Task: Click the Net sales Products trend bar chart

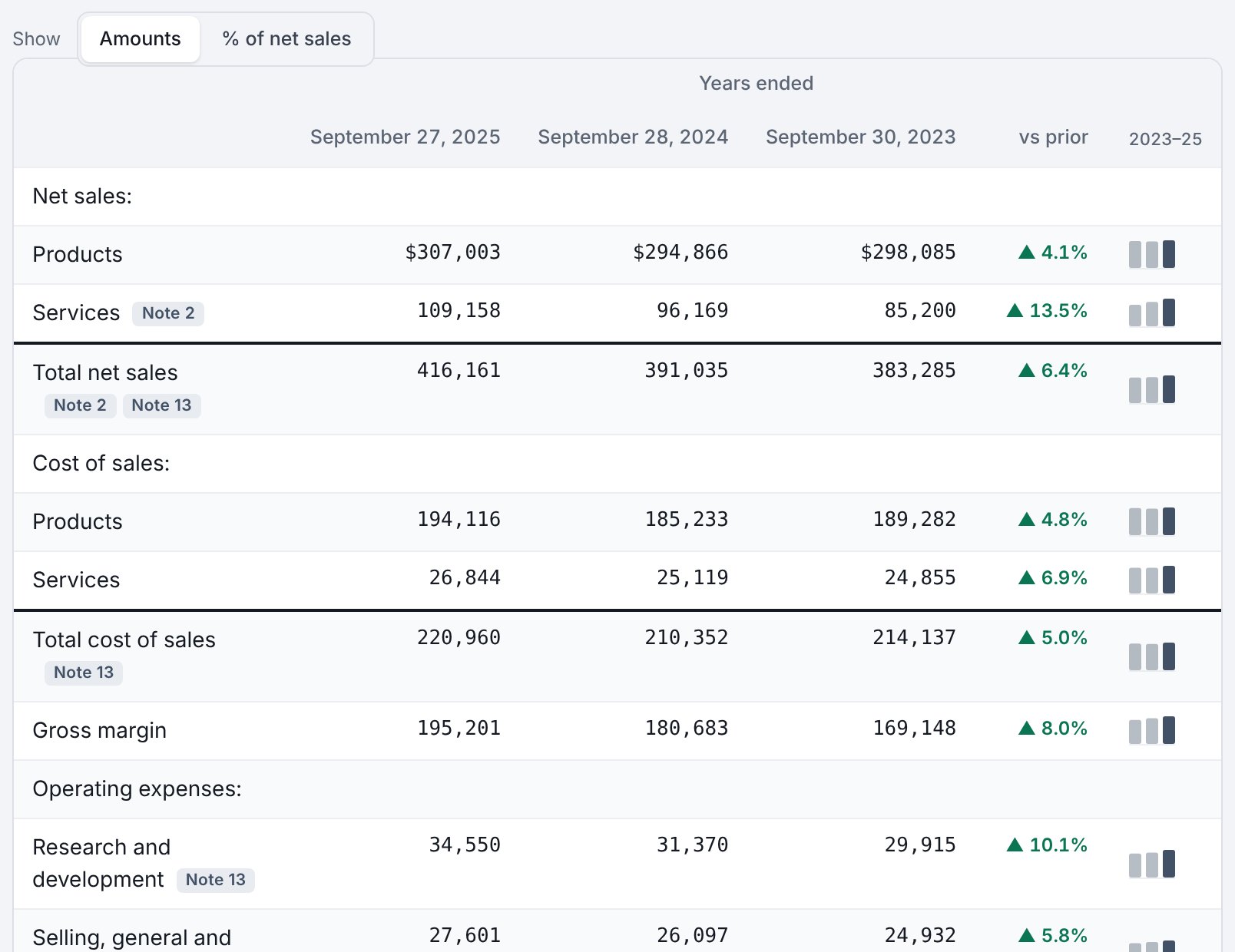Action: click(1152, 254)
